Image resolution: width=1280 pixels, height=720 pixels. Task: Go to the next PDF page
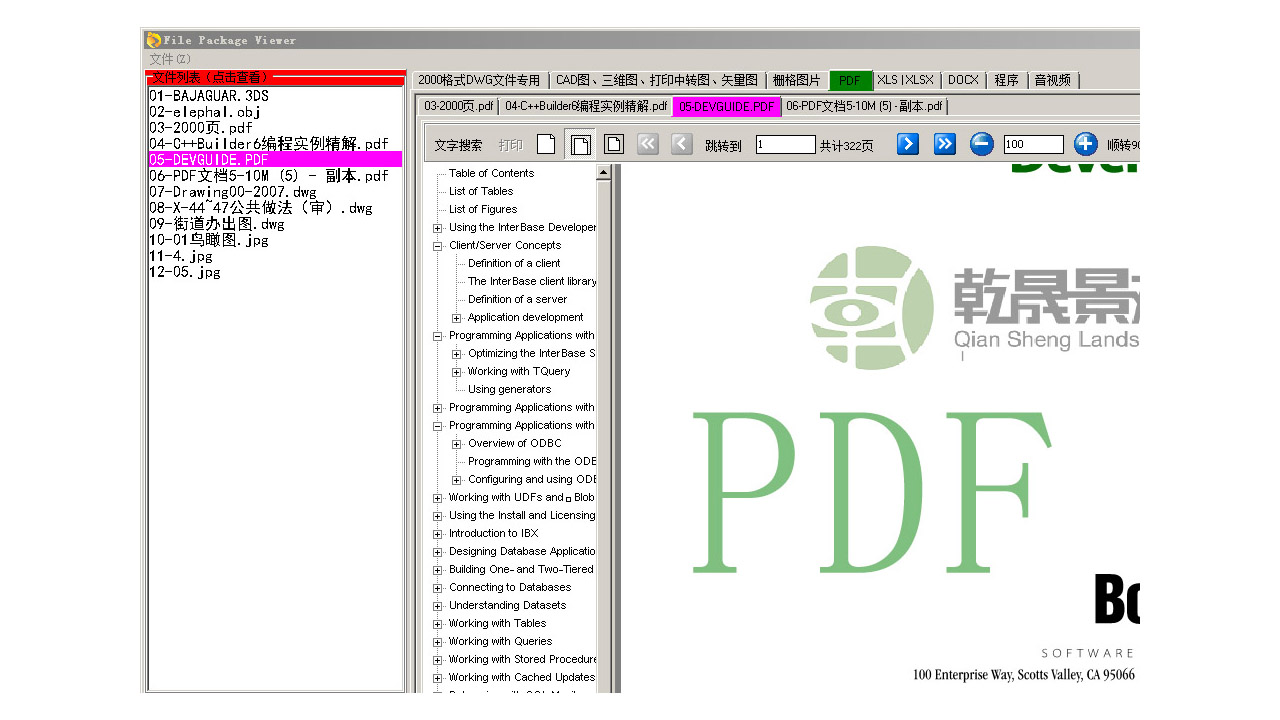tap(907, 144)
